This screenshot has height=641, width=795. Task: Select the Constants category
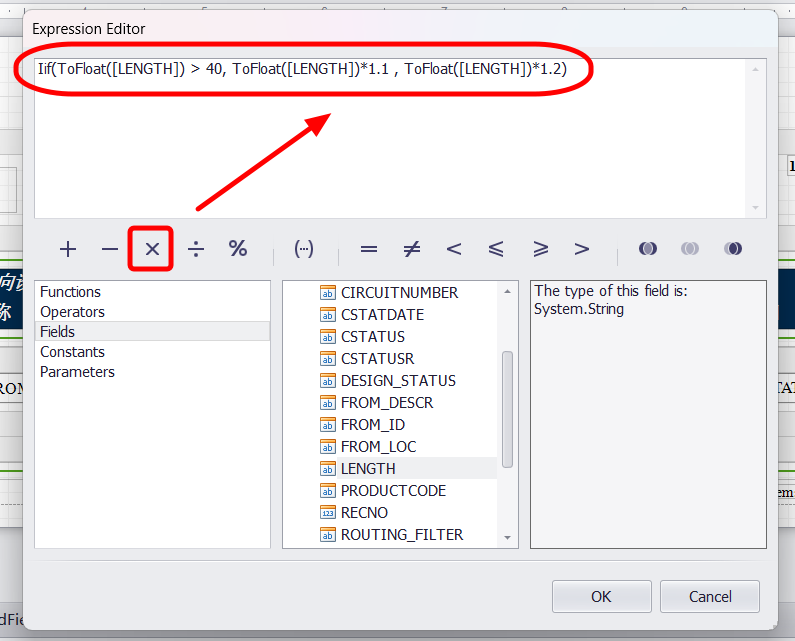tap(152, 352)
